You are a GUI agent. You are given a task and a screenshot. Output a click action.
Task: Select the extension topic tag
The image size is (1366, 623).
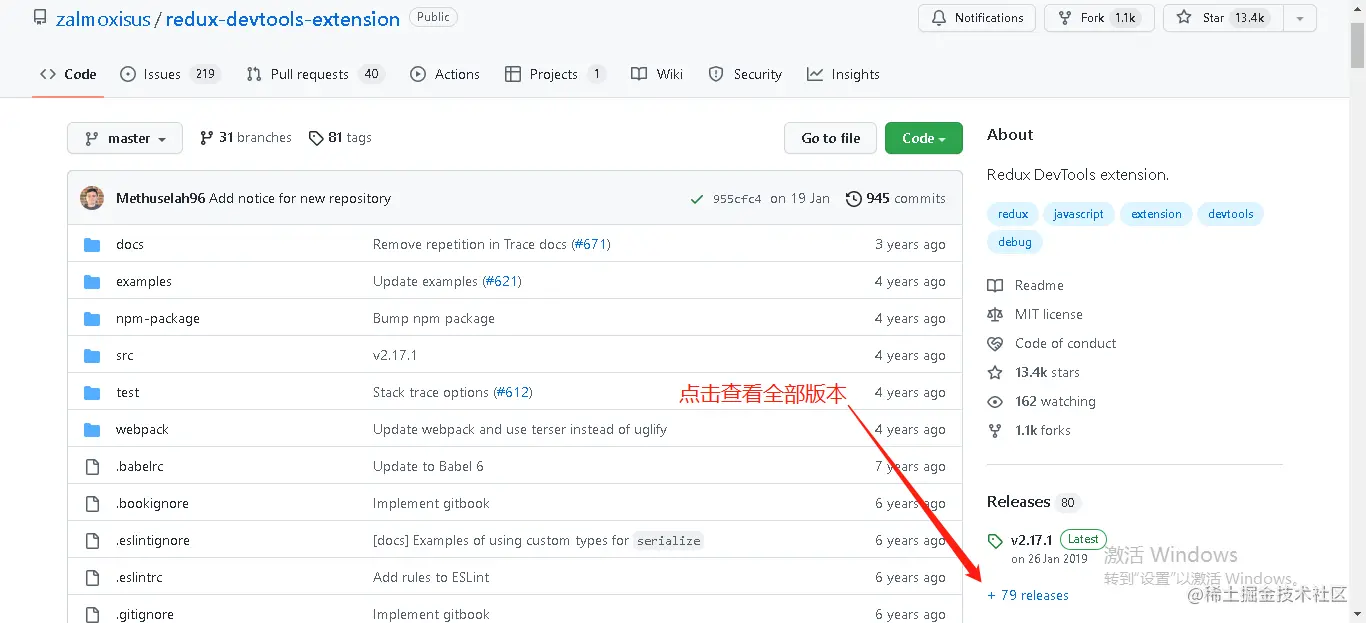tap(1156, 214)
